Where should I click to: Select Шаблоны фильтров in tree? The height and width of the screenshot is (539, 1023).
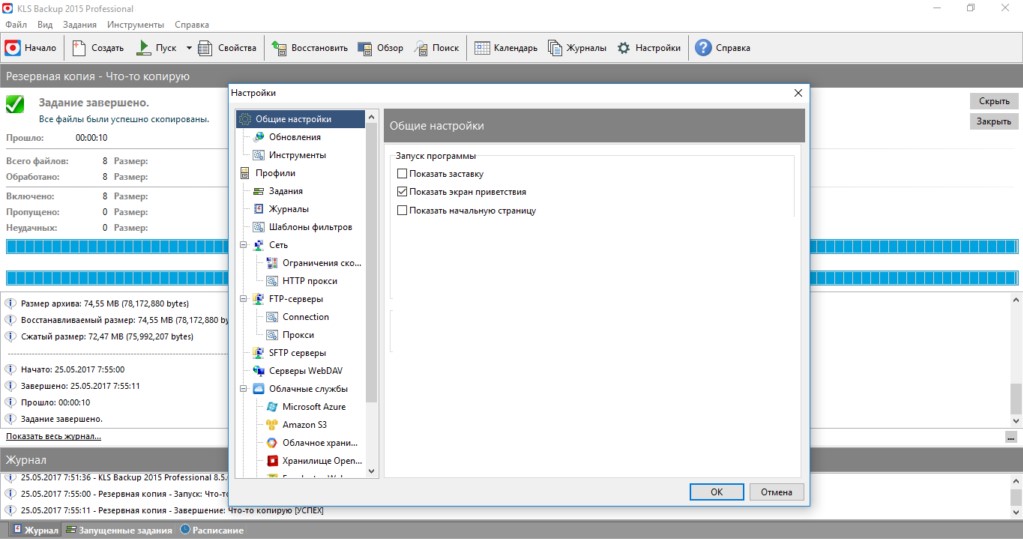click(x=310, y=227)
